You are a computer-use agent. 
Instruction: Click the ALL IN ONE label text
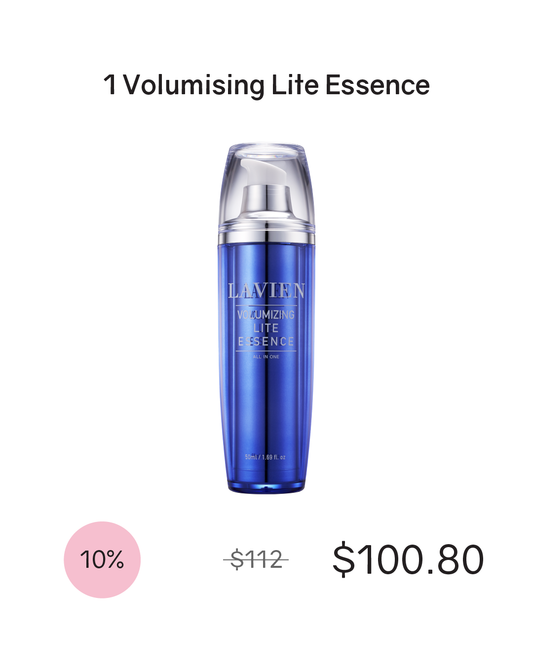coord(266,357)
